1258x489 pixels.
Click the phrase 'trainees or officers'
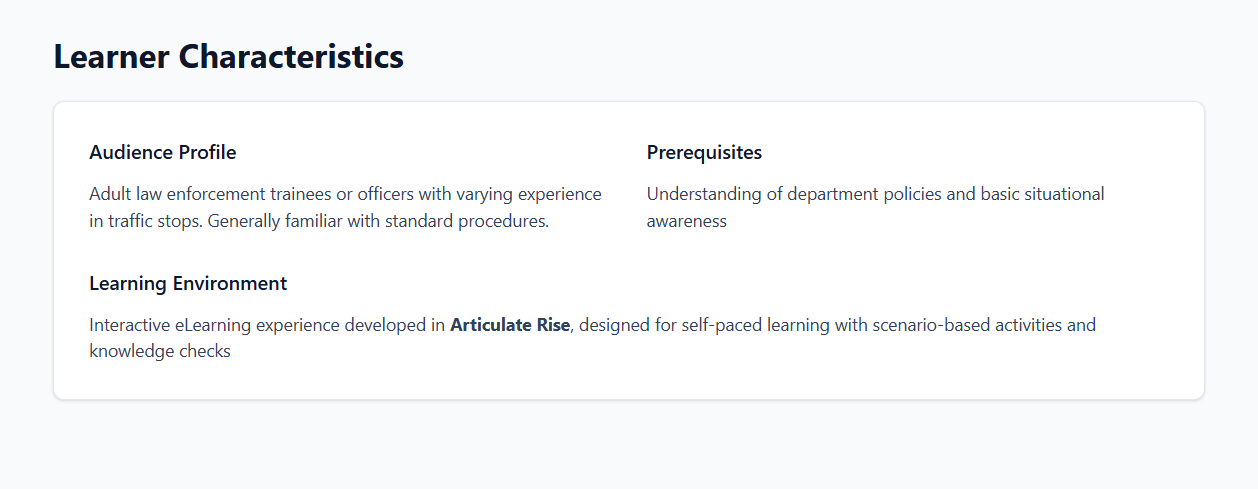tap(340, 194)
